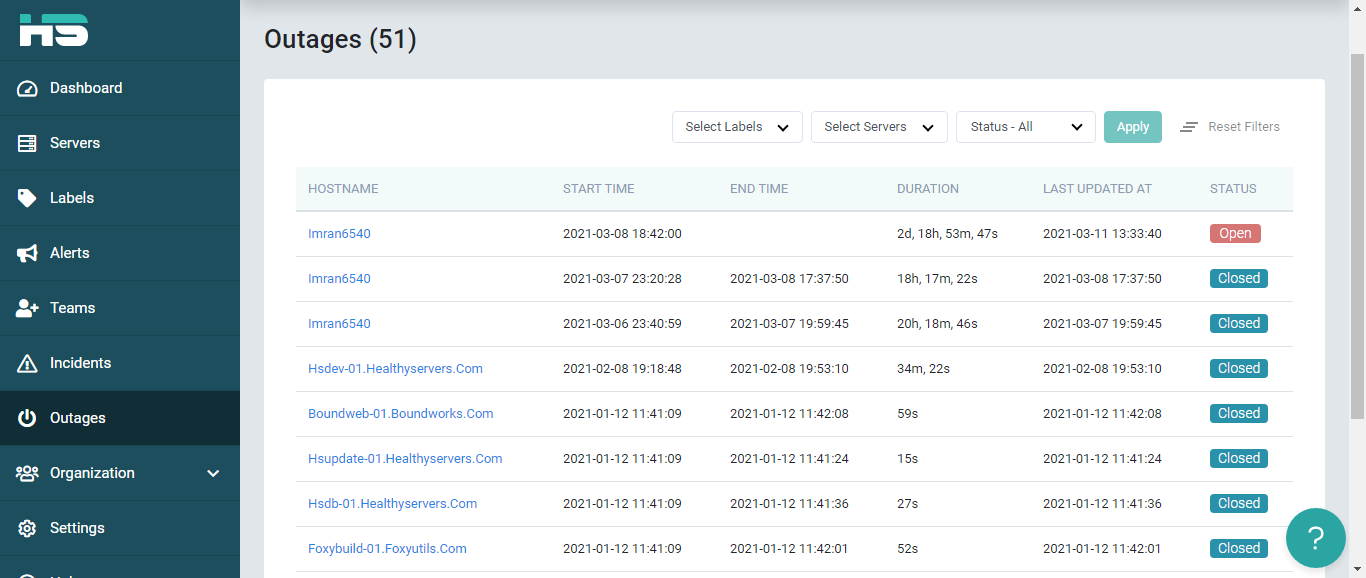Click the Incidents warning triangle icon

27,363
